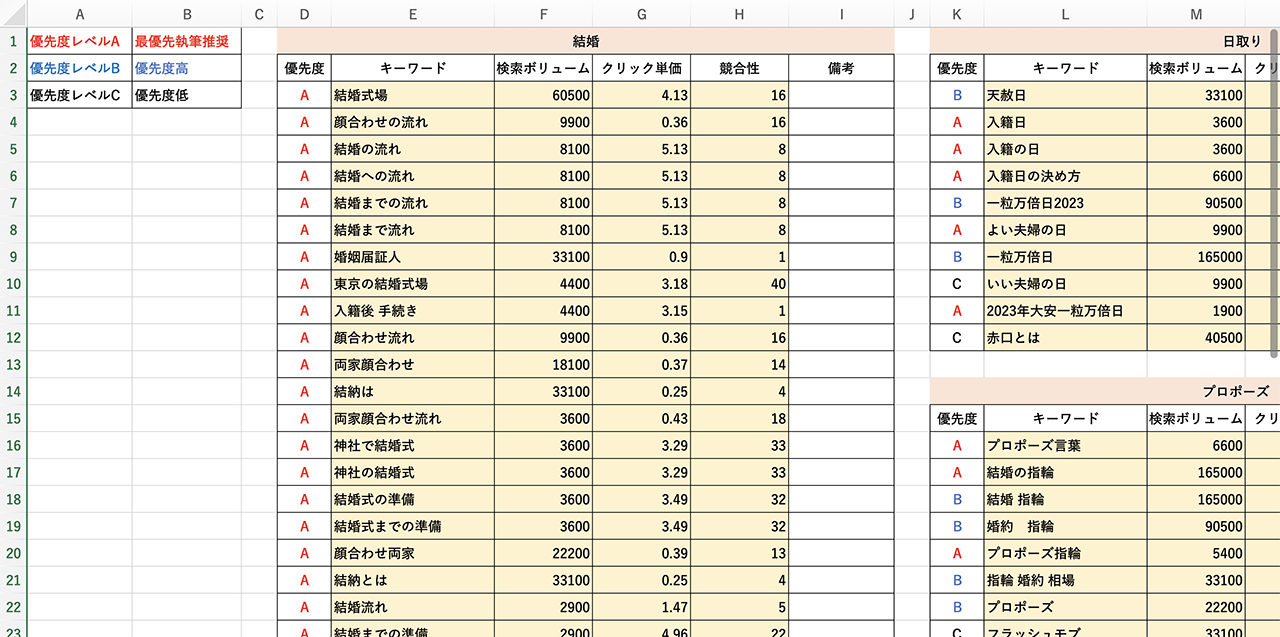
Task: Click keyword cell 結納は
Action: [x=413, y=392]
